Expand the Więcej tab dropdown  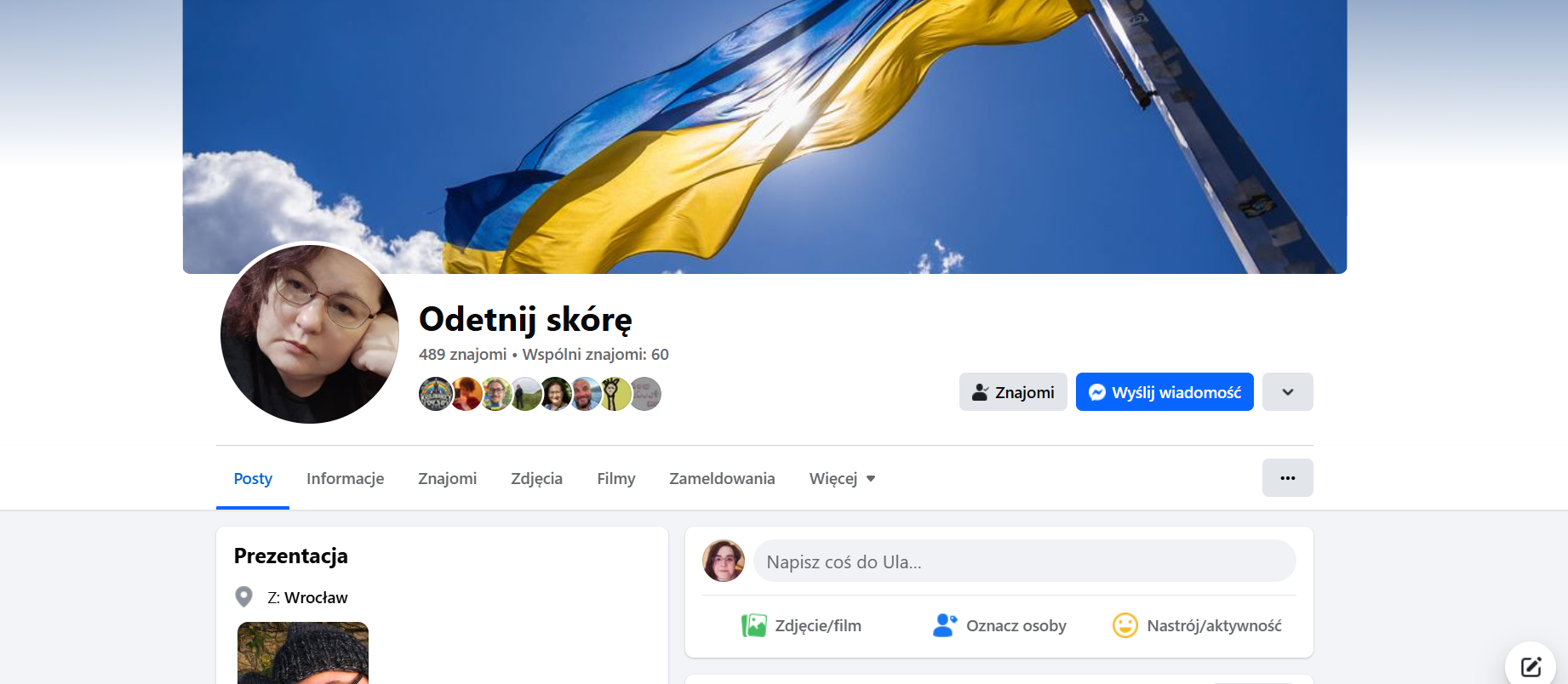click(843, 478)
